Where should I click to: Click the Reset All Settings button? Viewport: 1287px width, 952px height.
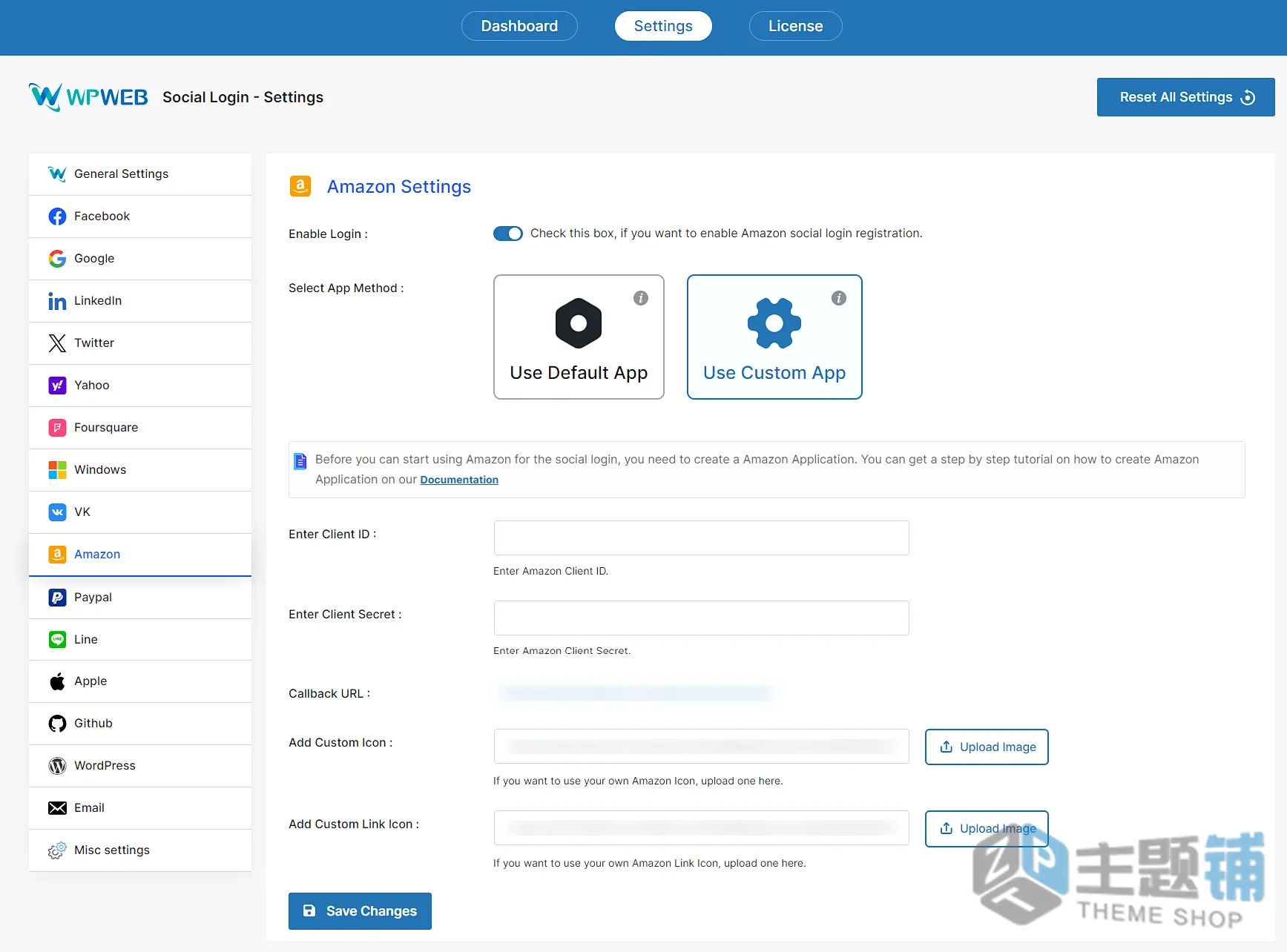coord(1185,97)
